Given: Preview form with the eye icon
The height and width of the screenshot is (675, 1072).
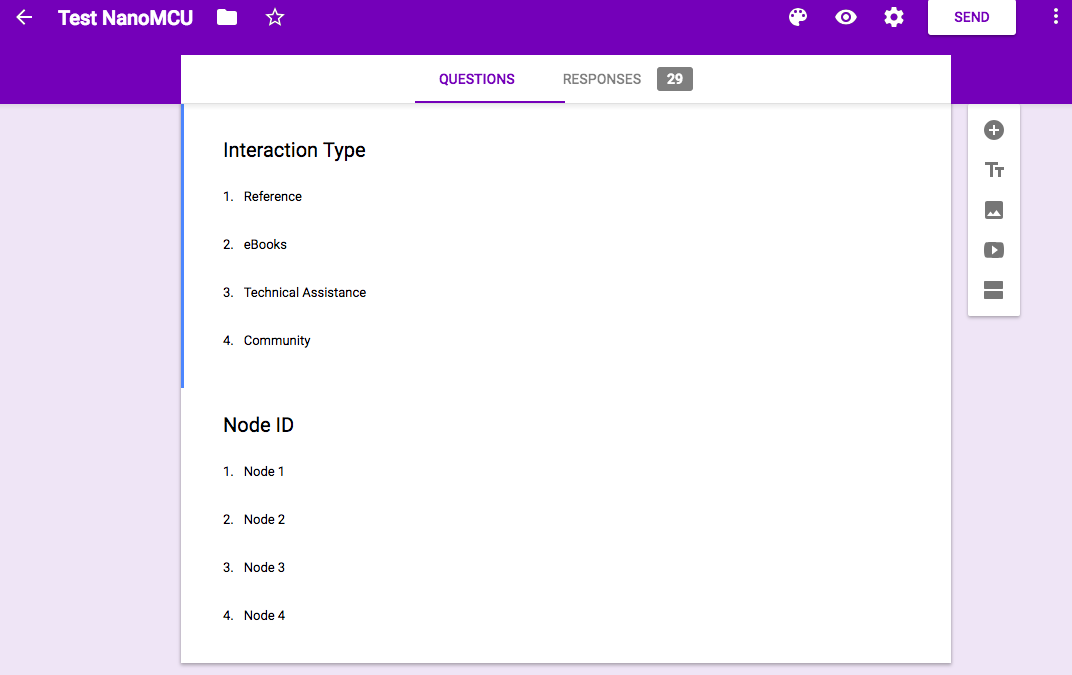Looking at the screenshot, I should (846, 17).
